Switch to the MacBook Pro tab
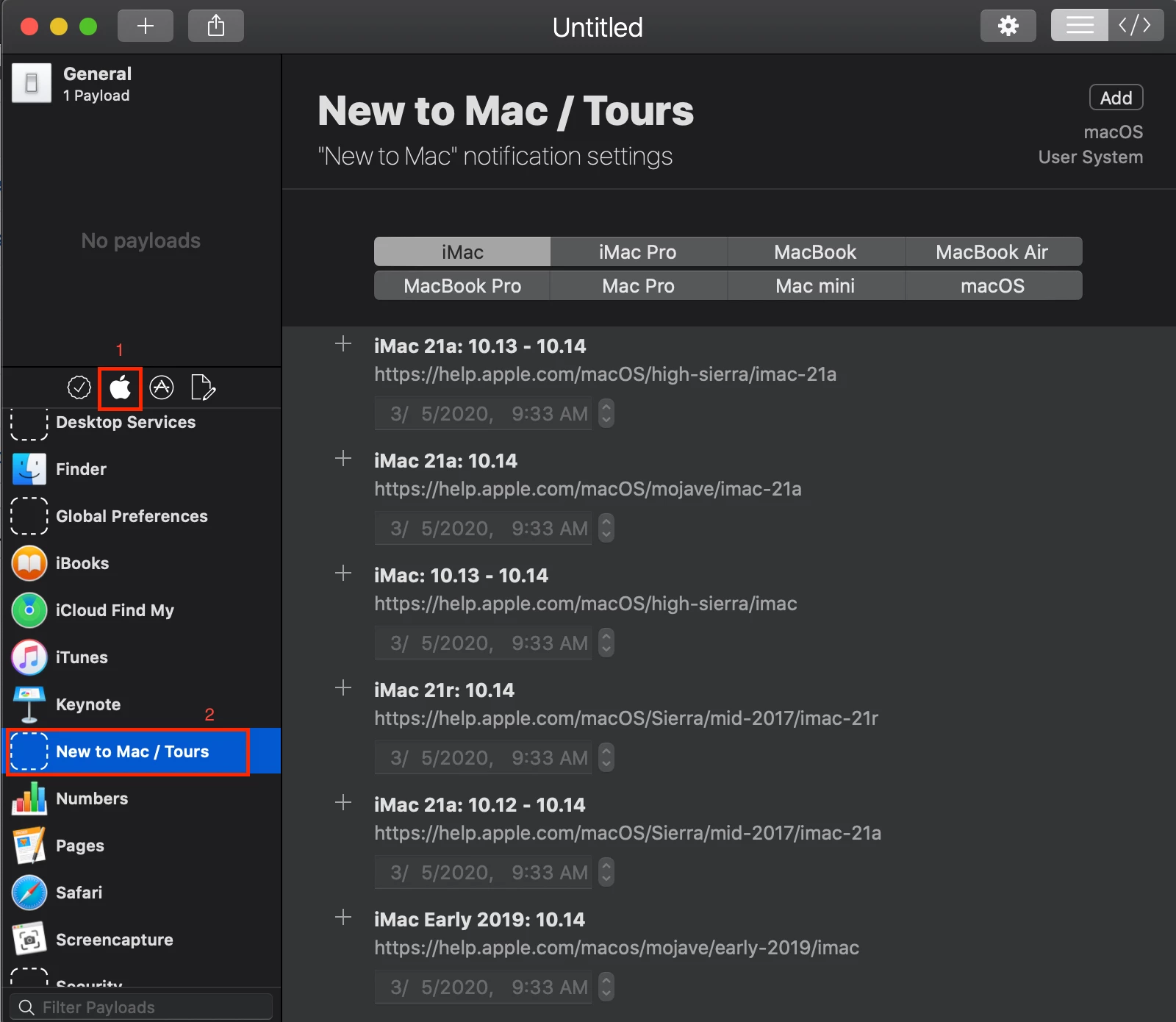This screenshot has width=1176, height=1022. 462,285
